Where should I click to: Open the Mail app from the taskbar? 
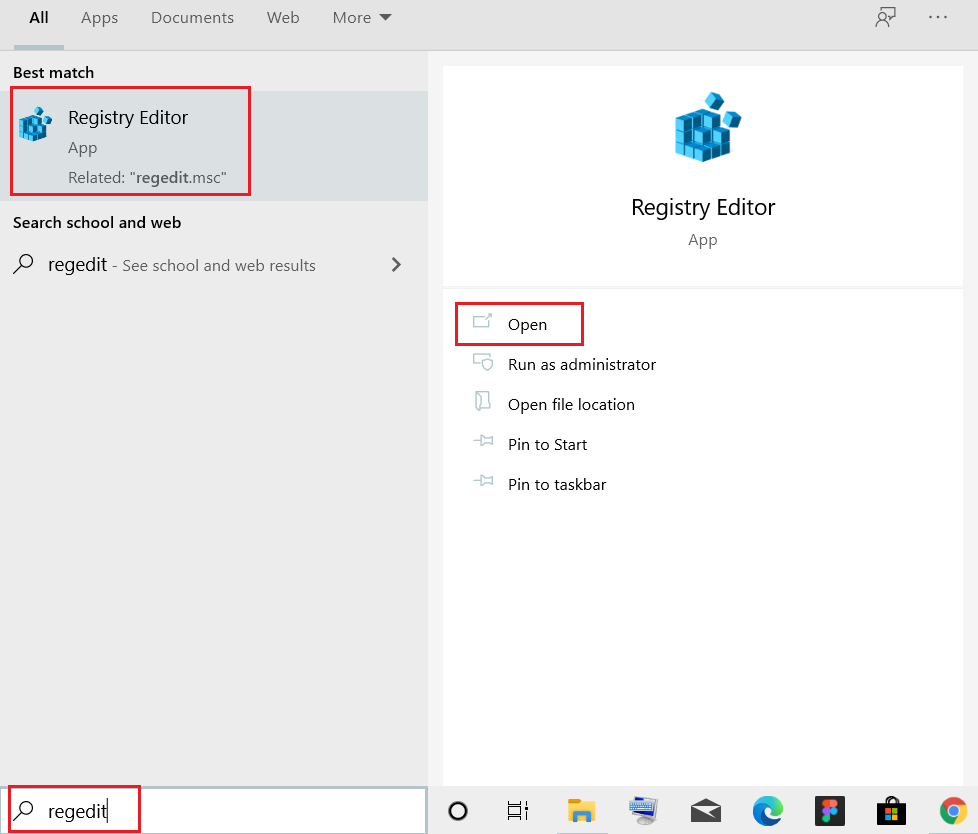706,811
